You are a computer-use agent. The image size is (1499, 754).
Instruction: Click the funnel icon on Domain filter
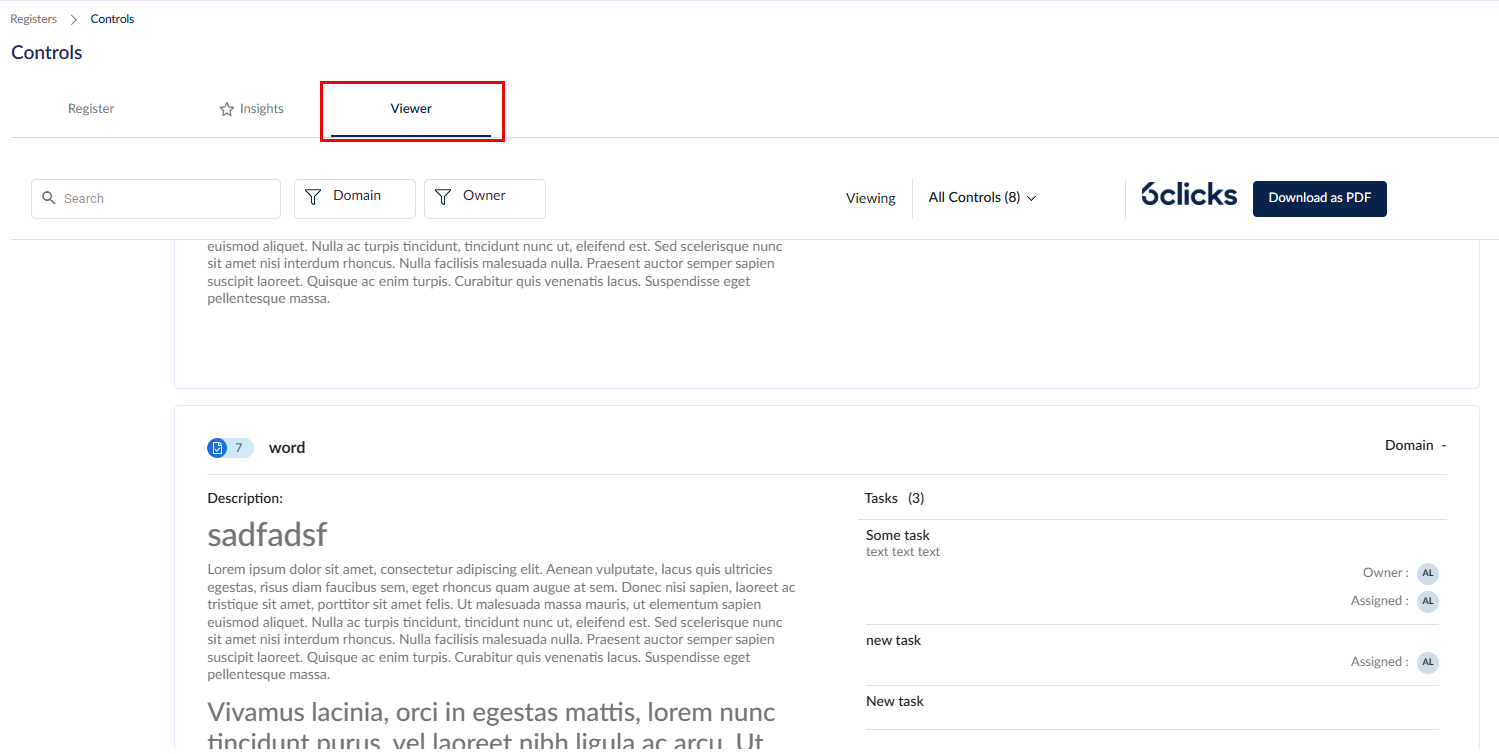(x=313, y=198)
